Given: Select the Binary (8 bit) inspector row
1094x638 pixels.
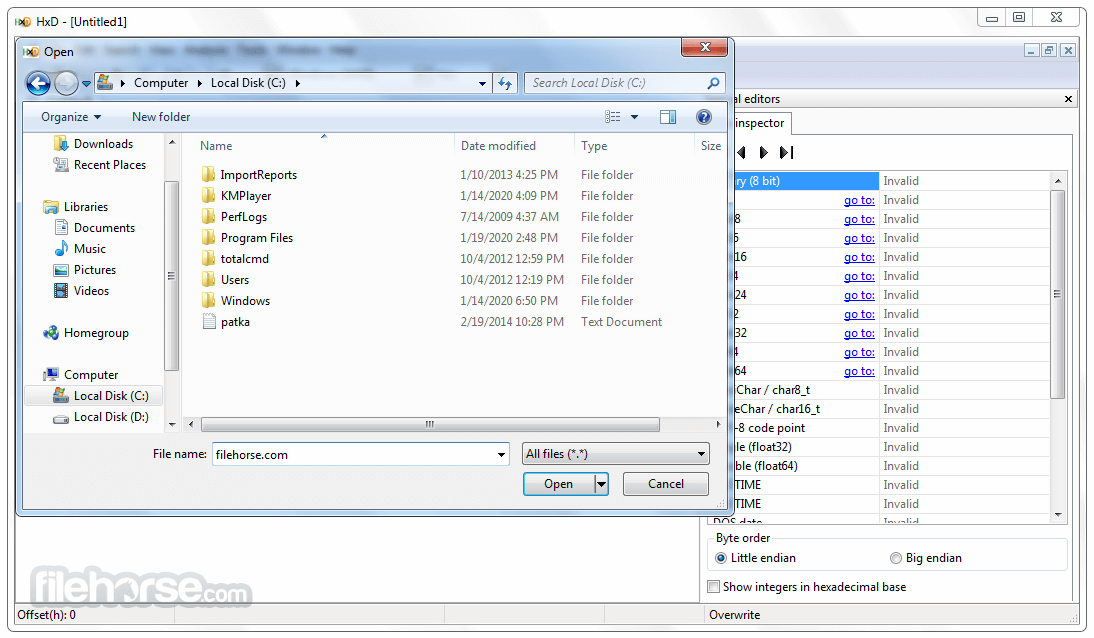Looking at the screenshot, I should click(807, 181).
